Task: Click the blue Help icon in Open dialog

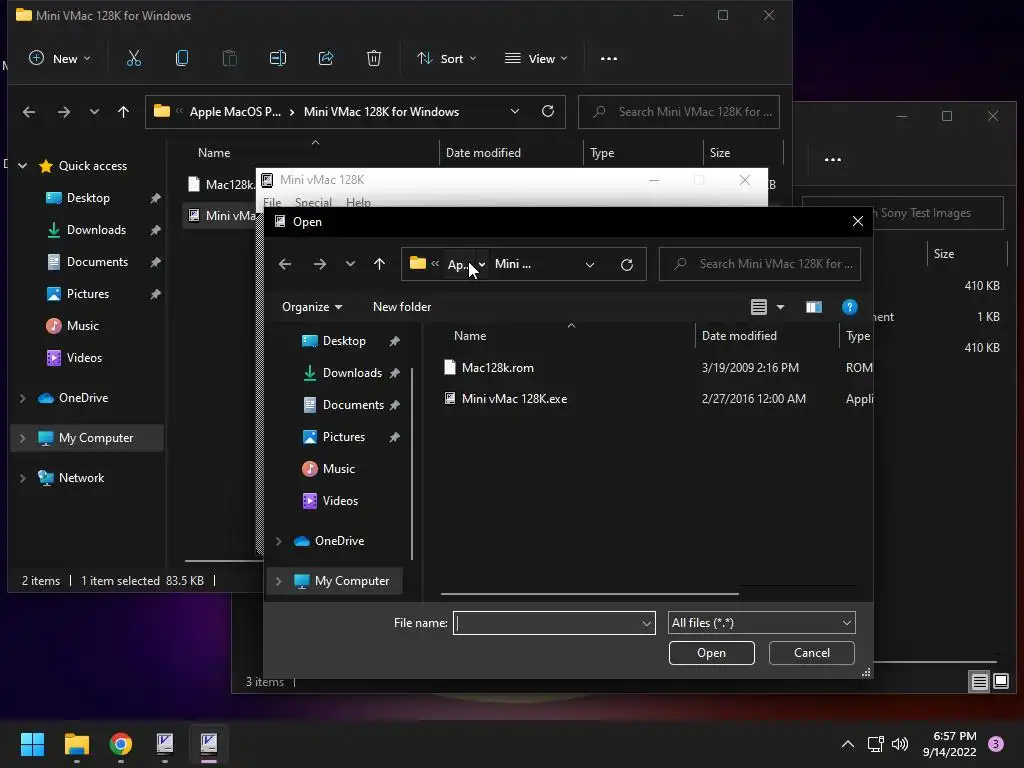Action: tap(850, 307)
